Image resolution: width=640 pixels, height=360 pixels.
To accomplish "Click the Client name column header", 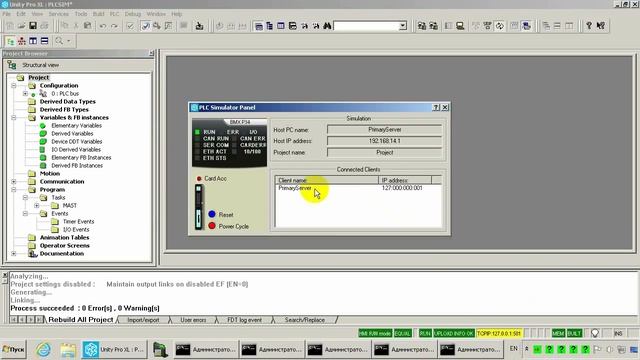I will click(327, 180).
